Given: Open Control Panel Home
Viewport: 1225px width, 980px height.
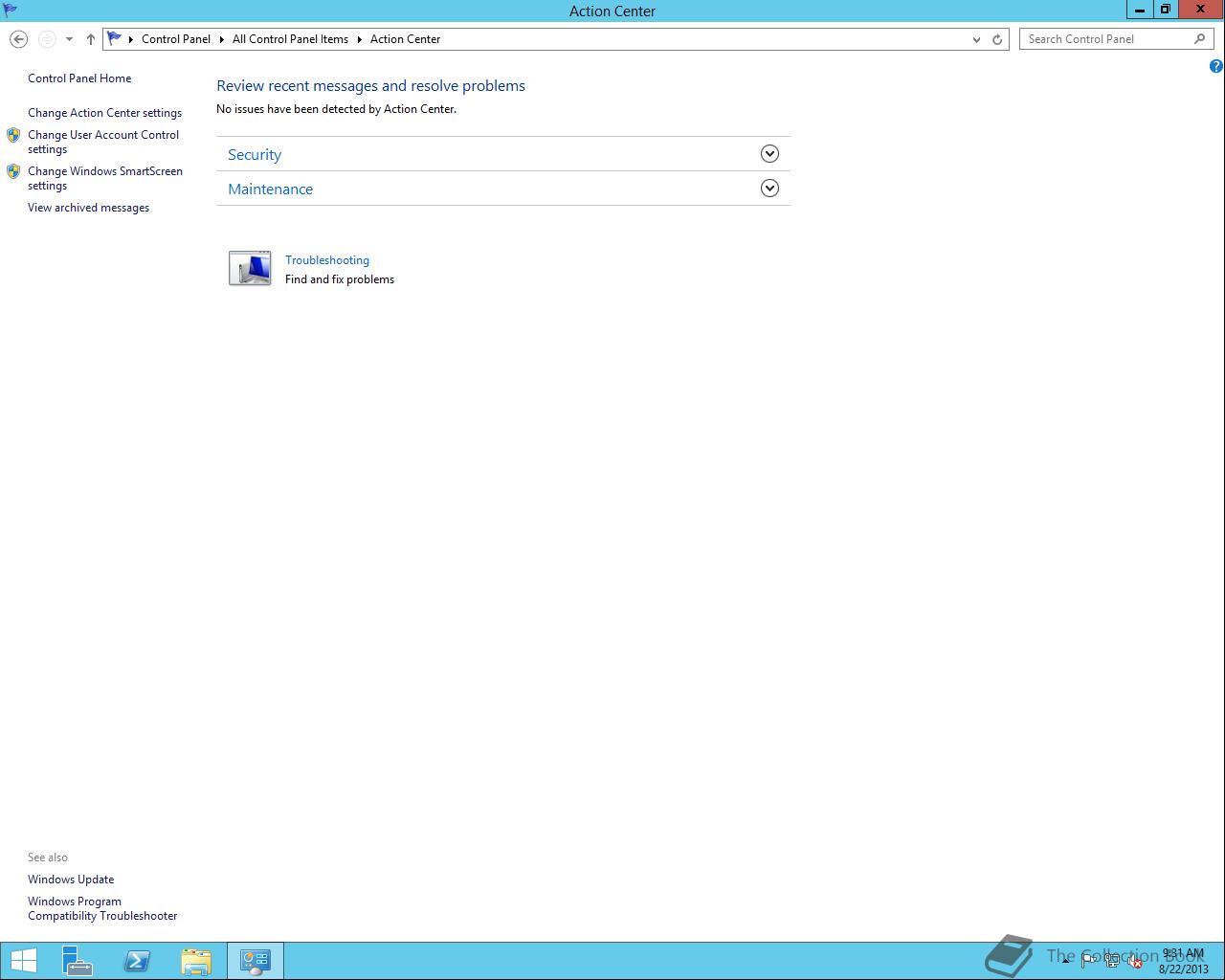Looking at the screenshot, I should coord(79,78).
